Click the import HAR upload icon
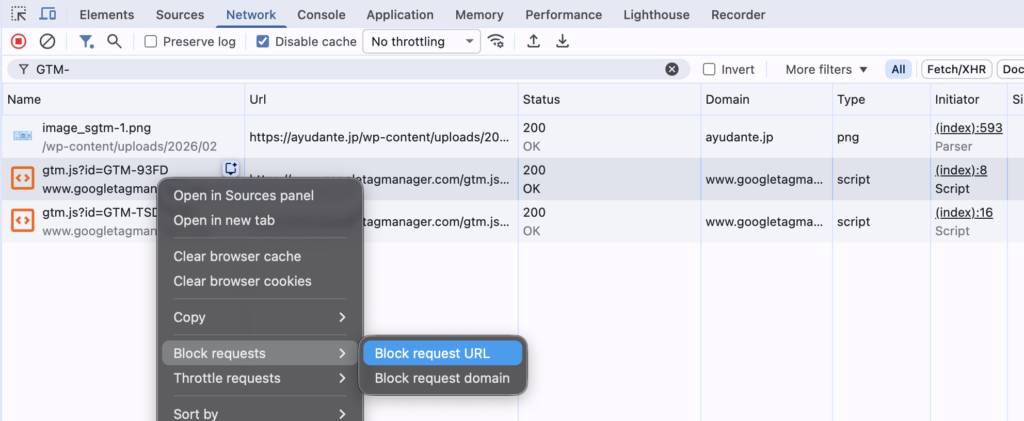The height and width of the screenshot is (421, 1024). coord(534,41)
